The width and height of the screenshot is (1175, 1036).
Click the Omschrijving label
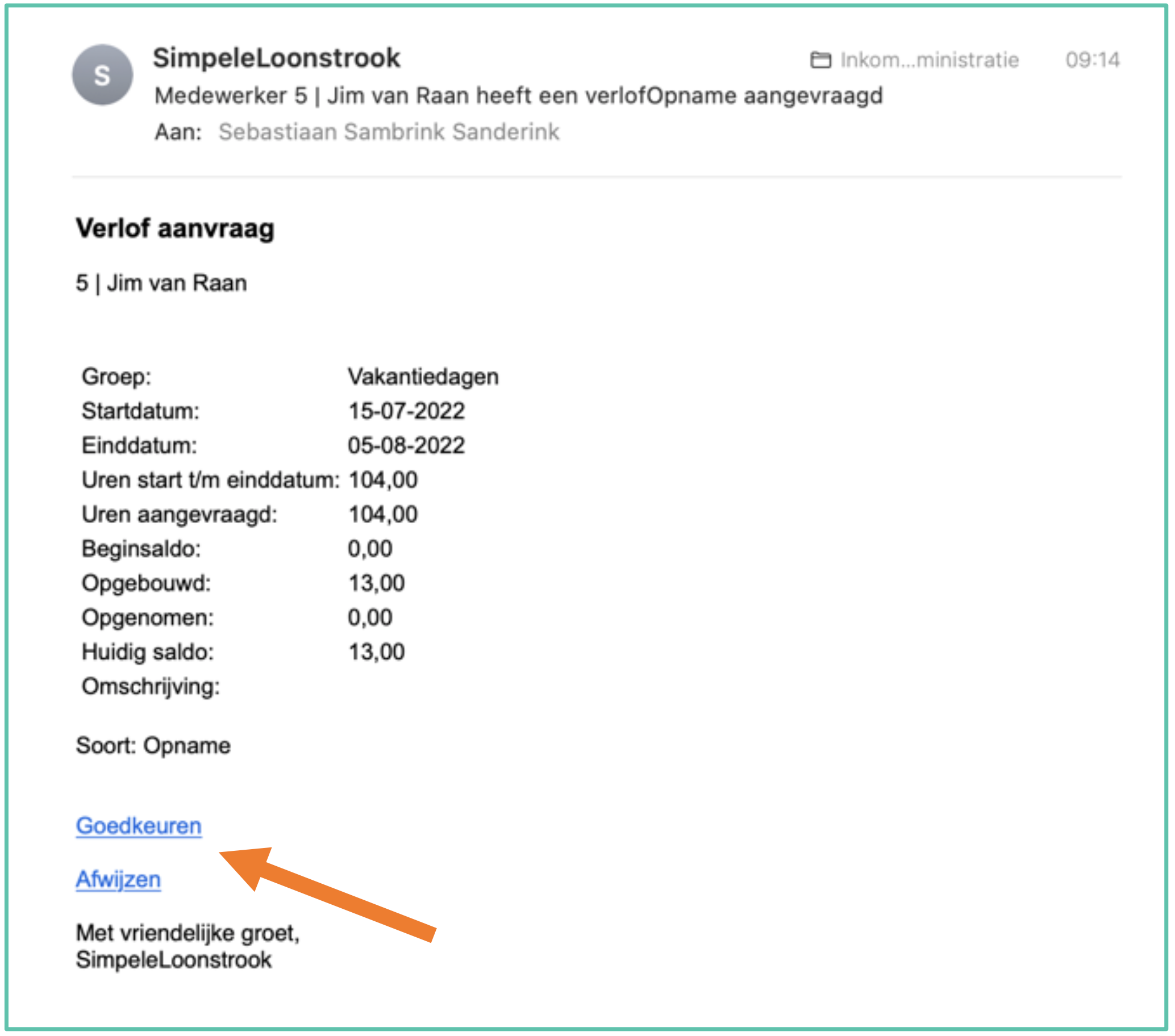[151, 687]
